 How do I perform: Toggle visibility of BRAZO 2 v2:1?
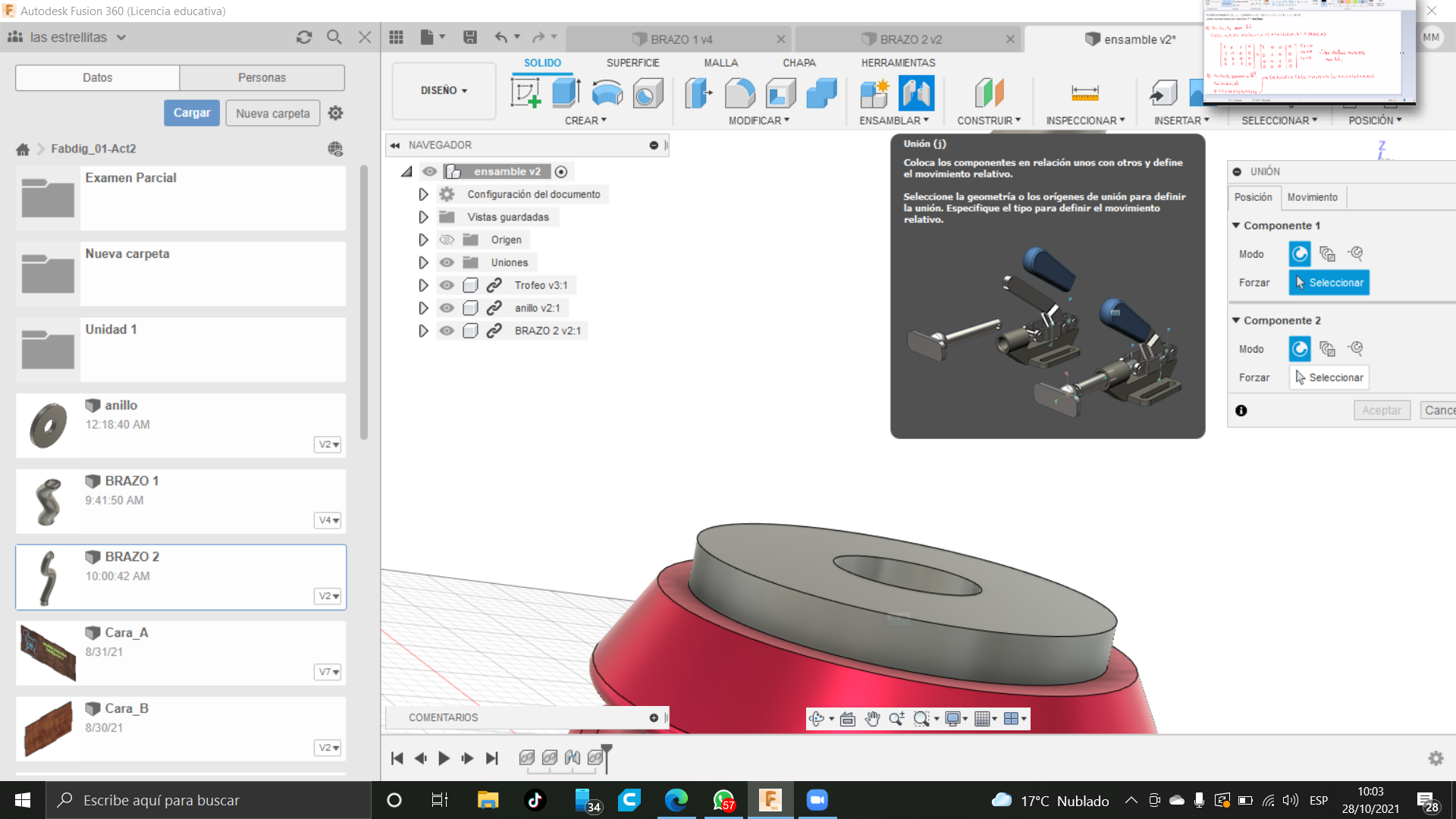tap(447, 331)
